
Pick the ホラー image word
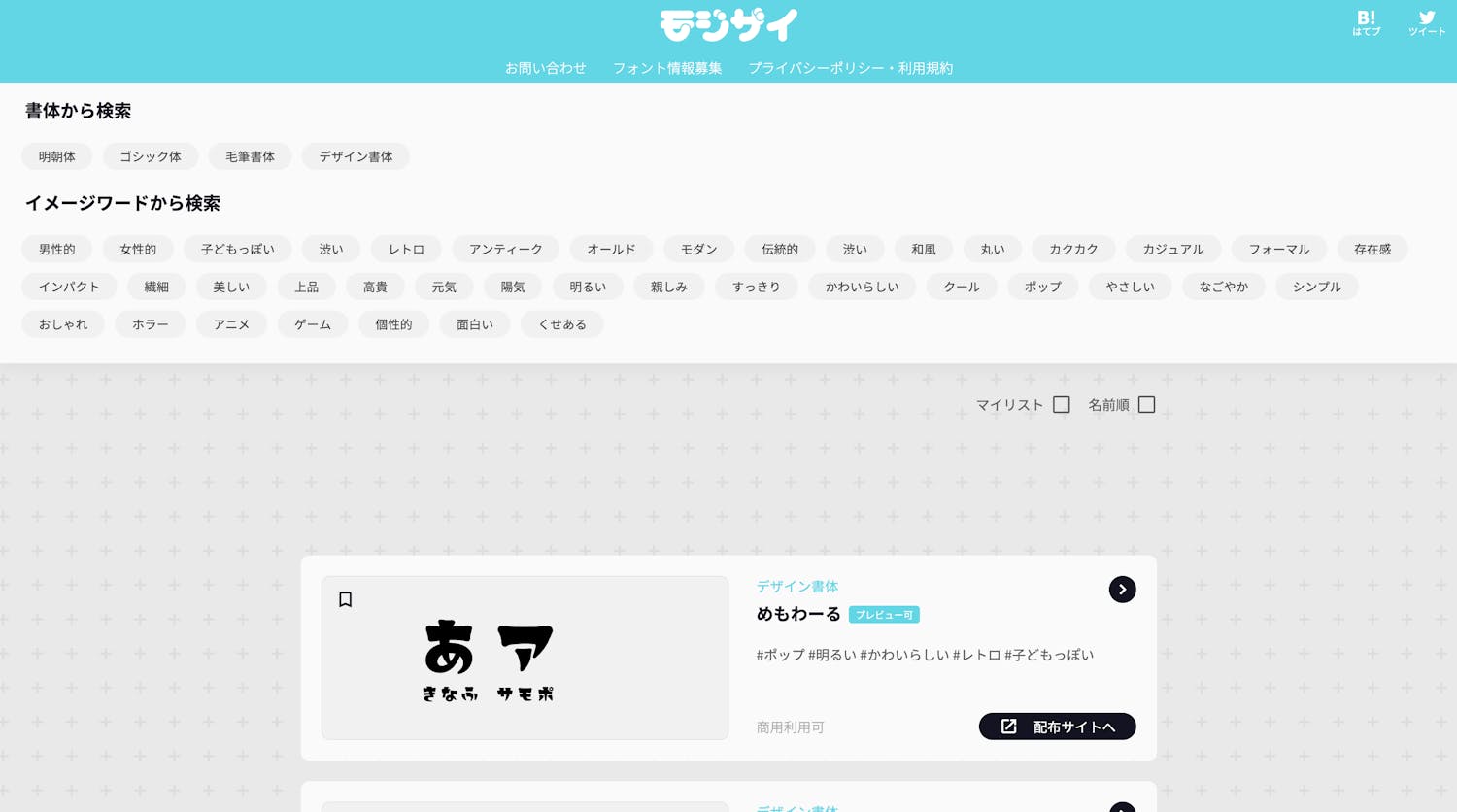point(151,324)
